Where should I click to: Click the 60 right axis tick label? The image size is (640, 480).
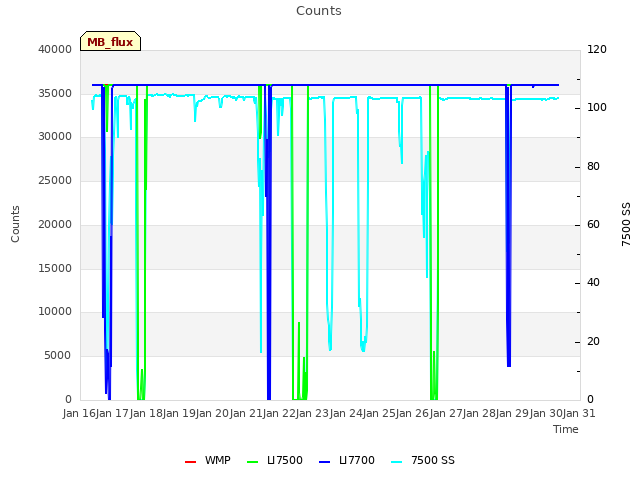point(593,224)
